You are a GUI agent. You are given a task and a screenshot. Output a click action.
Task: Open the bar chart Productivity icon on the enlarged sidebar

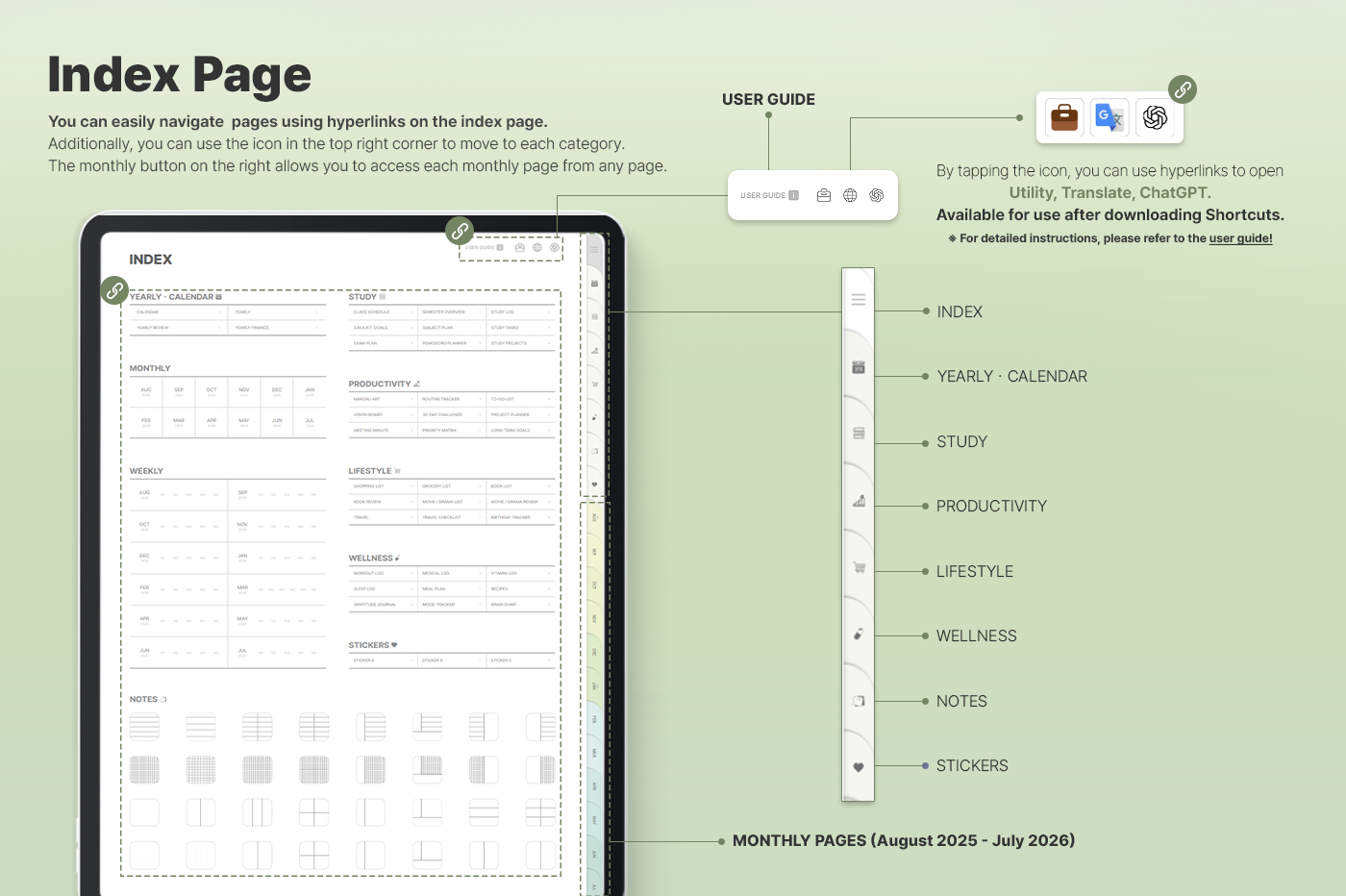tap(859, 501)
